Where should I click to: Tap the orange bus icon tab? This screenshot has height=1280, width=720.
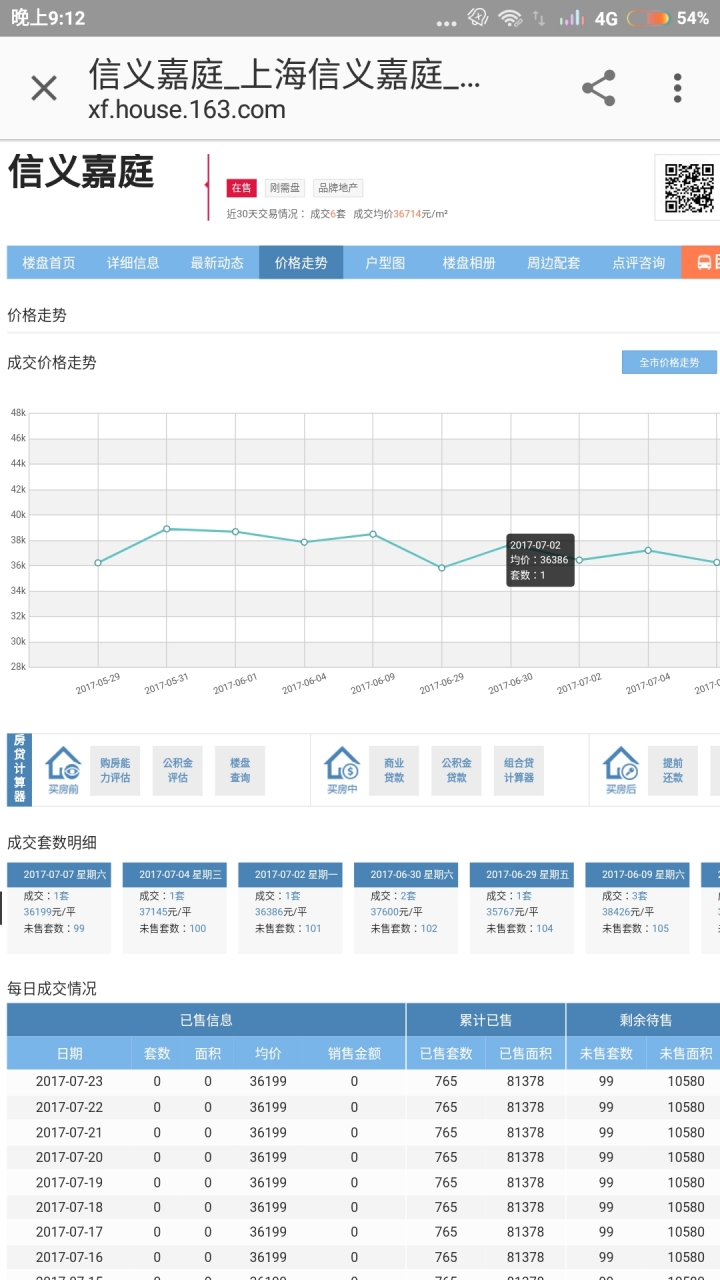point(702,263)
